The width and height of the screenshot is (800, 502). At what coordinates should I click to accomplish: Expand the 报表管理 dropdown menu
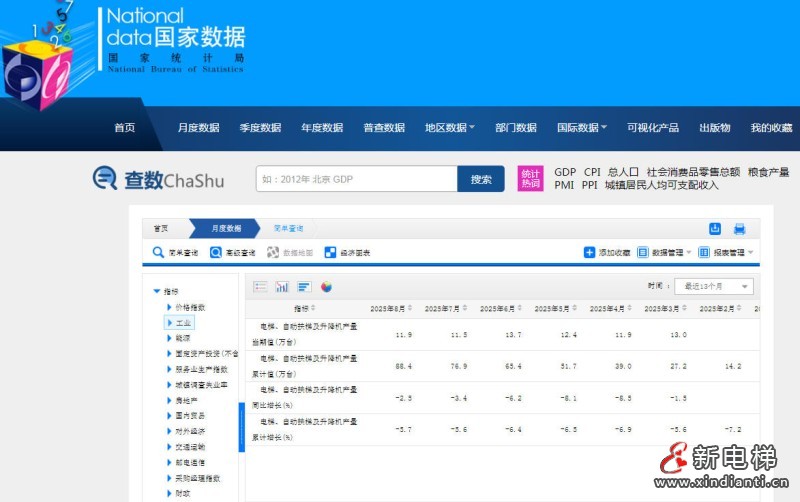click(x=726, y=253)
